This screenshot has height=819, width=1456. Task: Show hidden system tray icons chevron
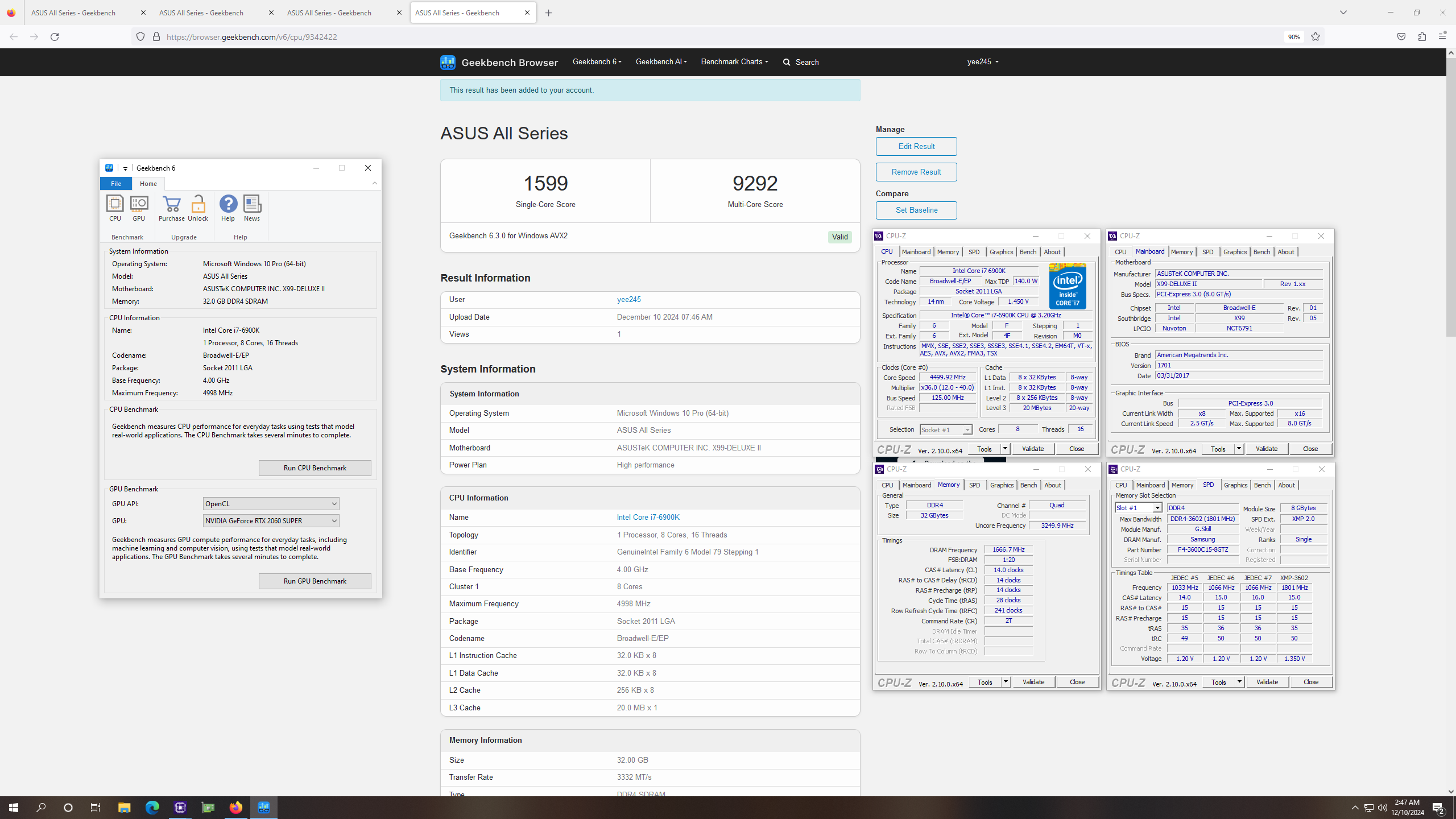(x=1355, y=808)
